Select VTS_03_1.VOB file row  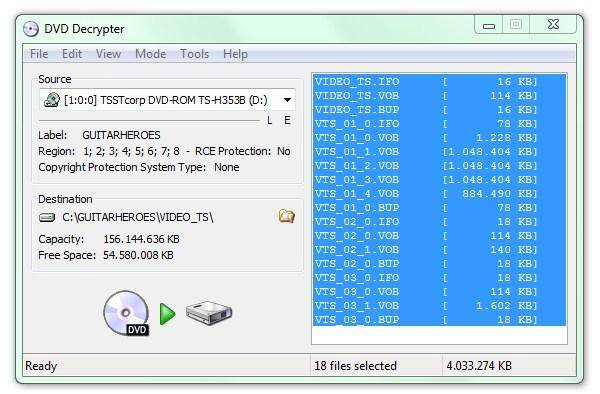439,306
